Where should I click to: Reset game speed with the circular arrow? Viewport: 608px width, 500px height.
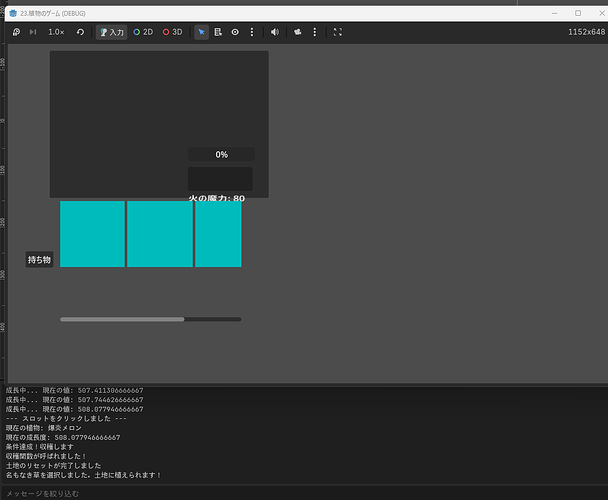click(80, 32)
